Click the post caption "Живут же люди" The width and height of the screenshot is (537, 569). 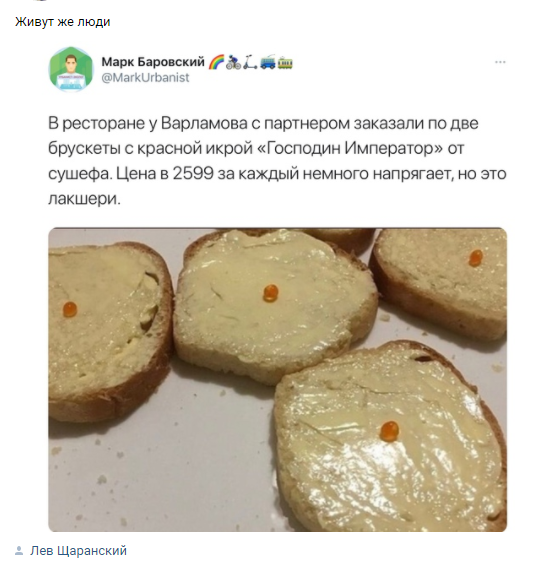click(x=62, y=22)
